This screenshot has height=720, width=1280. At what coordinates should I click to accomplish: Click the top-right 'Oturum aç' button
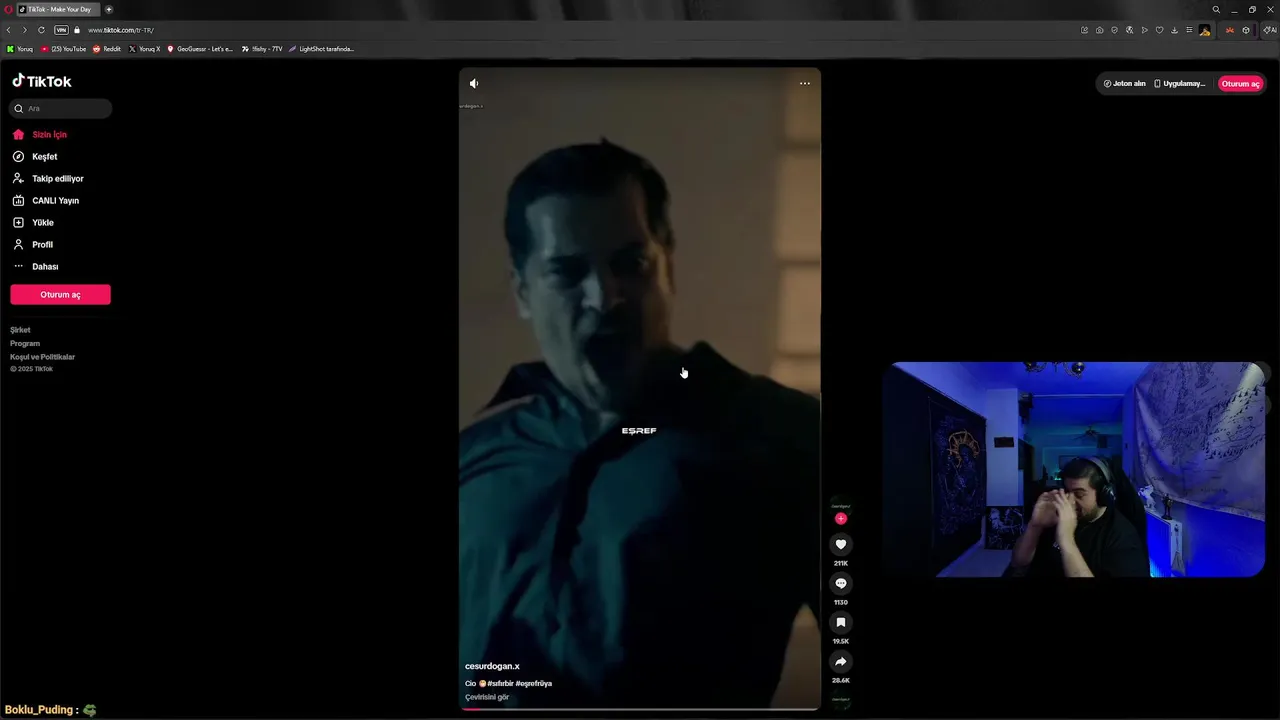(1241, 83)
